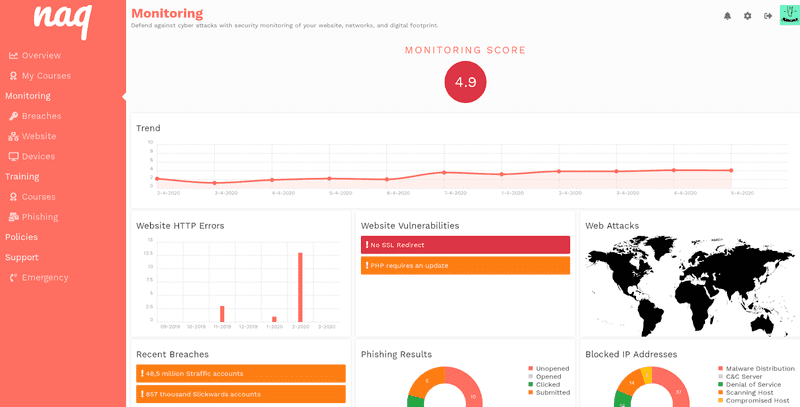Viewport: 800px width, 407px height.
Task: Click the red Phishing donut segment labeled 10
Action: click(x=469, y=388)
